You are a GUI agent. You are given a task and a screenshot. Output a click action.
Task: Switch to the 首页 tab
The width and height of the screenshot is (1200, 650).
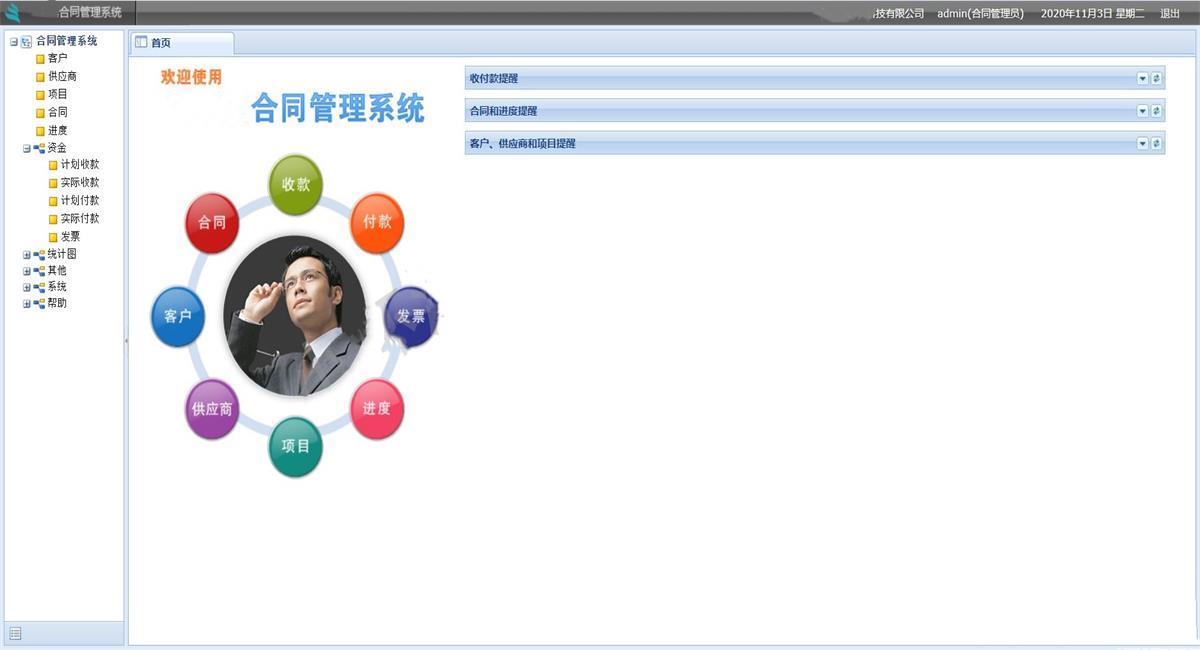coord(181,43)
